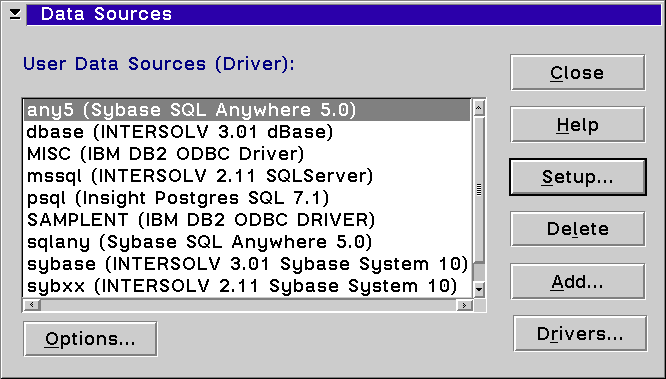Viewport: 666px width, 379px height.
Task: Select mssql (INTERSOLV 2.11 SQLServer) entry
Action: pos(248,176)
